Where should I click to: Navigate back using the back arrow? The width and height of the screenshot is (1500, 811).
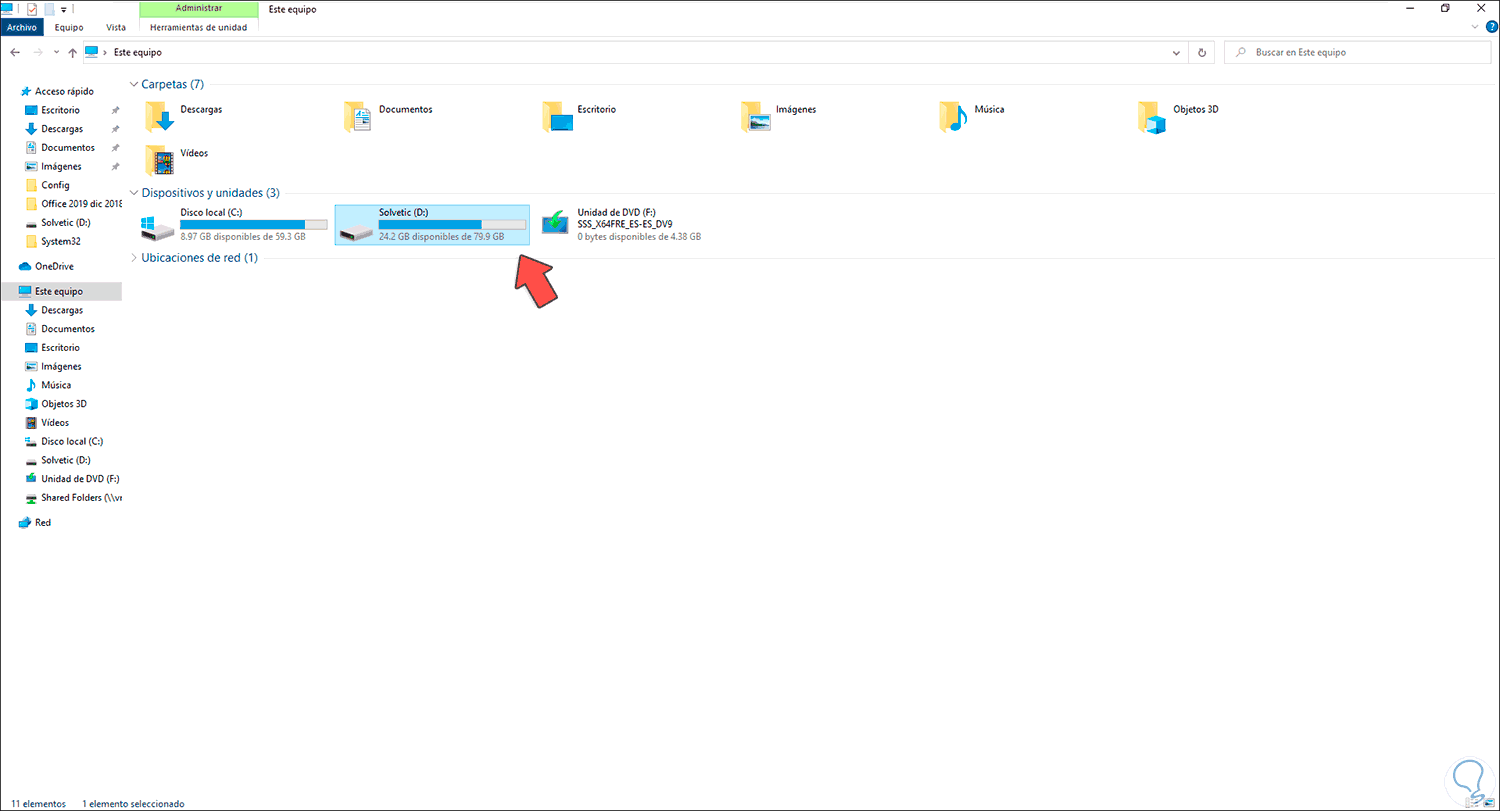[14, 52]
